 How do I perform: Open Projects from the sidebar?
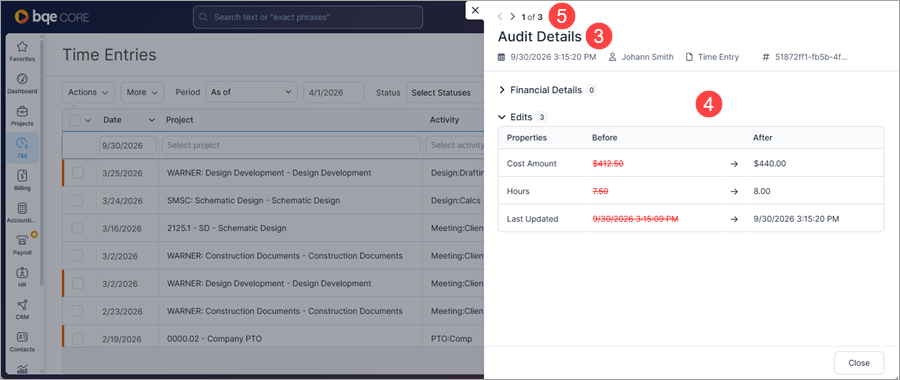click(x=22, y=115)
